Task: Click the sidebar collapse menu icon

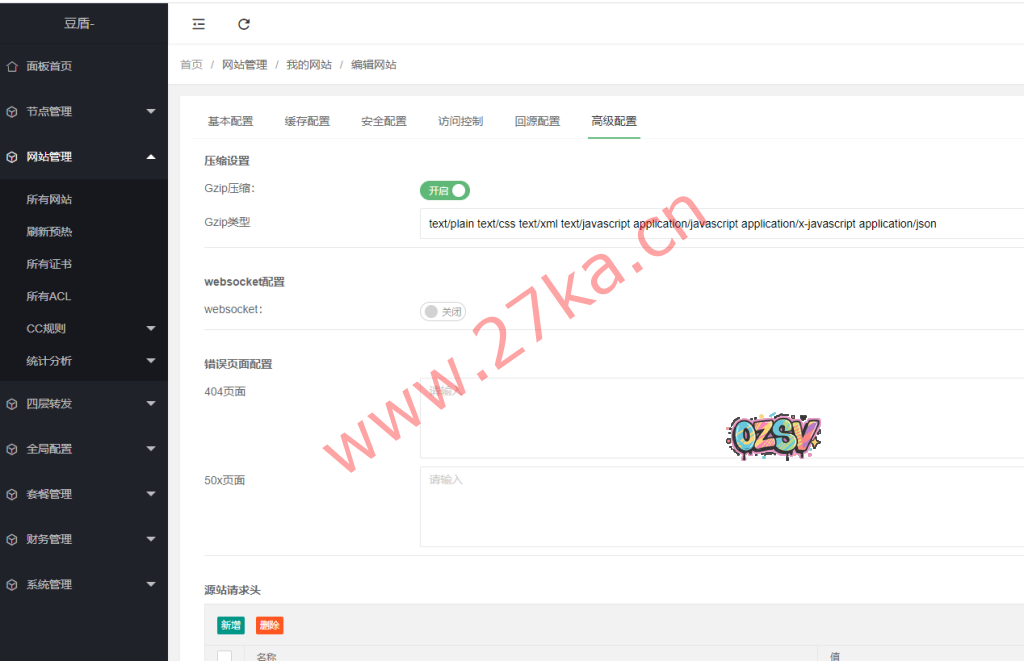Action: pos(198,24)
